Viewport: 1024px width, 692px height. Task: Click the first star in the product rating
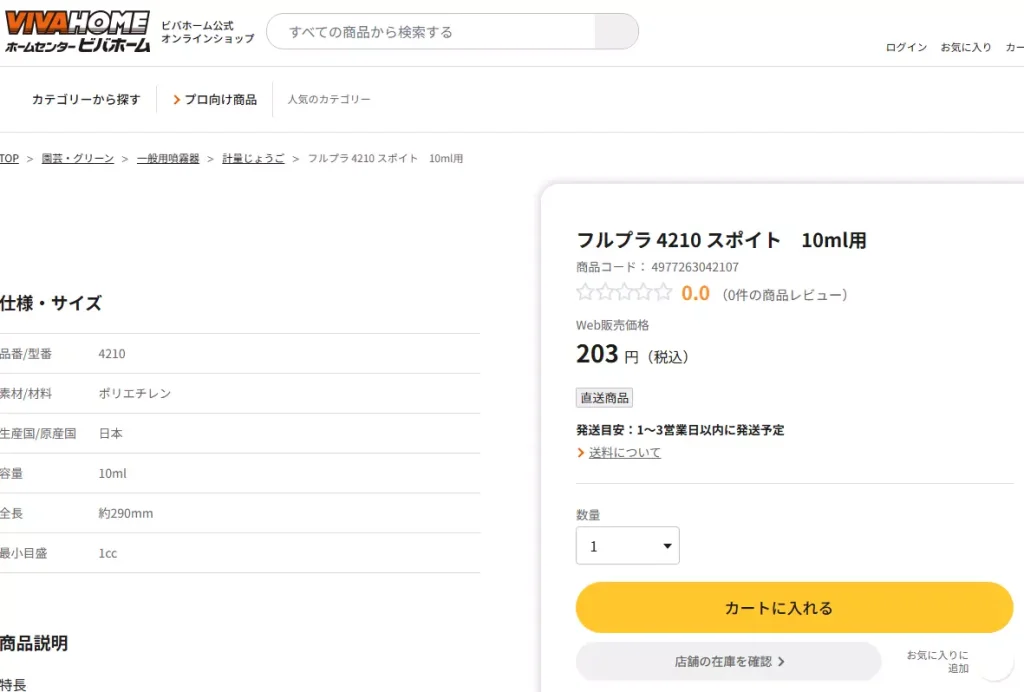point(585,292)
